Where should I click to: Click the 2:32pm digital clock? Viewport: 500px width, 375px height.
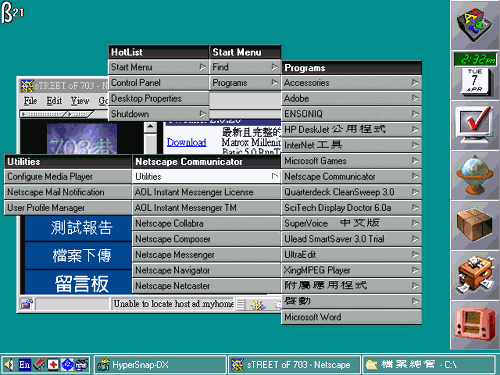point(475,60)
